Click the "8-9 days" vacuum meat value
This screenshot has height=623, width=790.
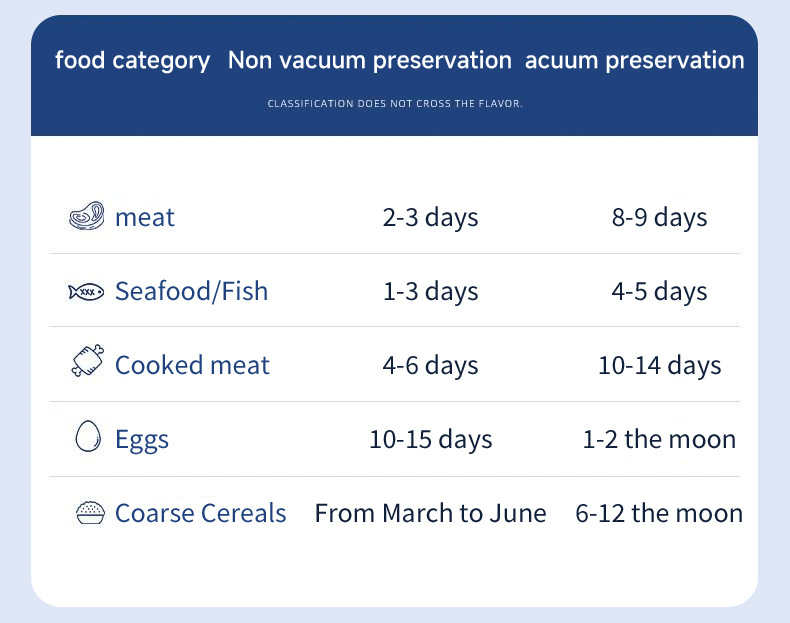click(x=659, y=217)
